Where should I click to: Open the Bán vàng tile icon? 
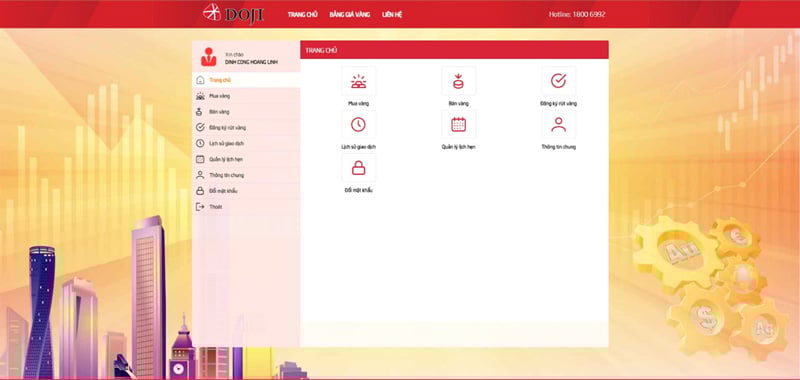459,81
